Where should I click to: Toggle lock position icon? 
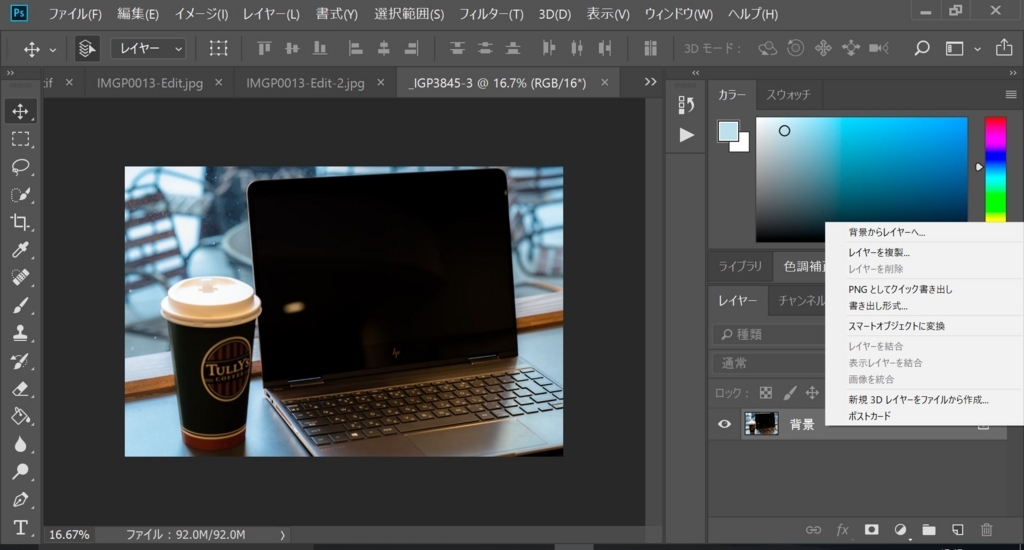click(x=812, y=393)
